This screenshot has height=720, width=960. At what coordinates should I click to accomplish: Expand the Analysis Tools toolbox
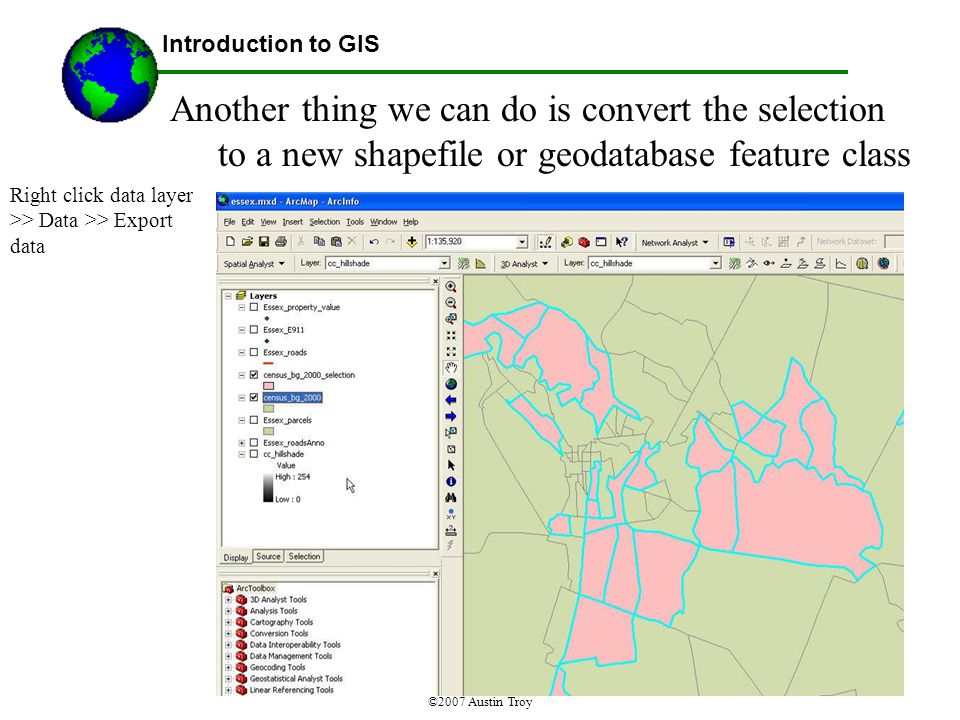pyautogui.click(x=228, y=611)
